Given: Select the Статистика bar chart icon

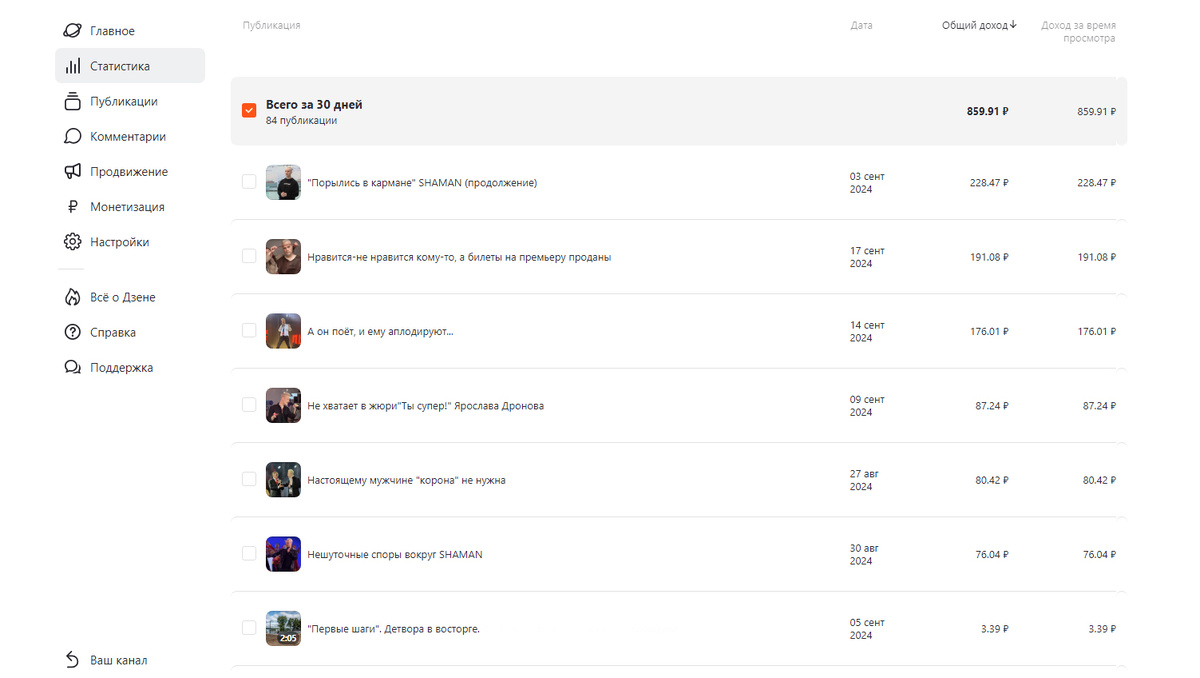Looking at the screenshot, I should (72, 66).
